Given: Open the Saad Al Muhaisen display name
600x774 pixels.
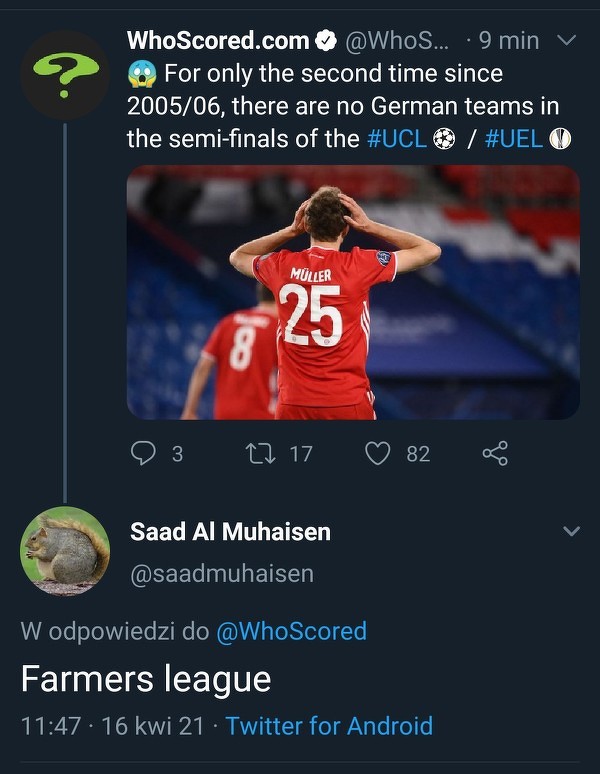Looking at the screenshot, I should pos(230,531).
